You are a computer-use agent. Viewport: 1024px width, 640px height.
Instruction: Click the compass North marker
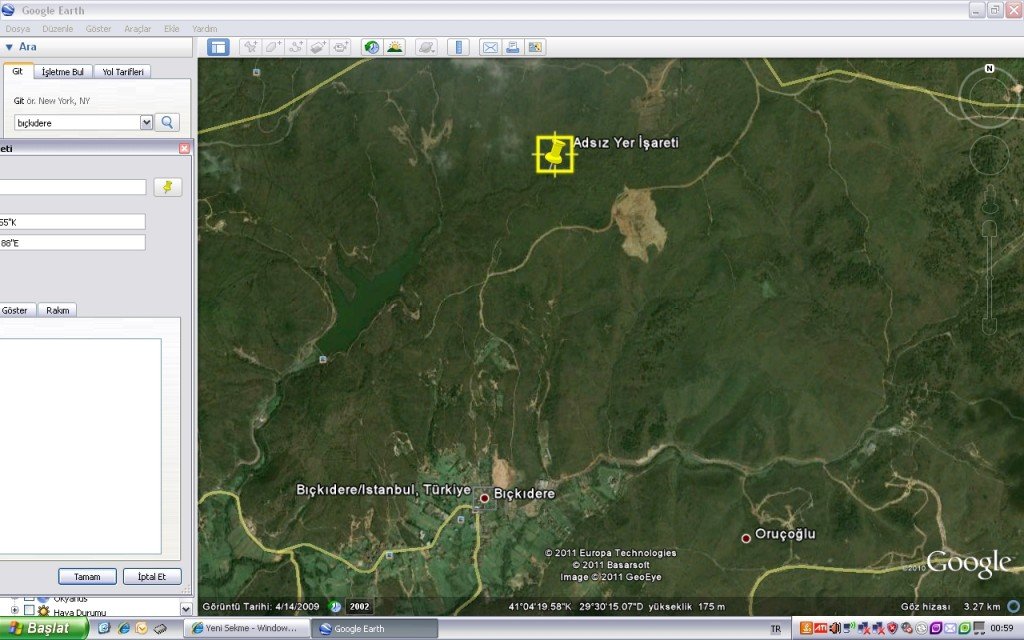tap(989, 69)
